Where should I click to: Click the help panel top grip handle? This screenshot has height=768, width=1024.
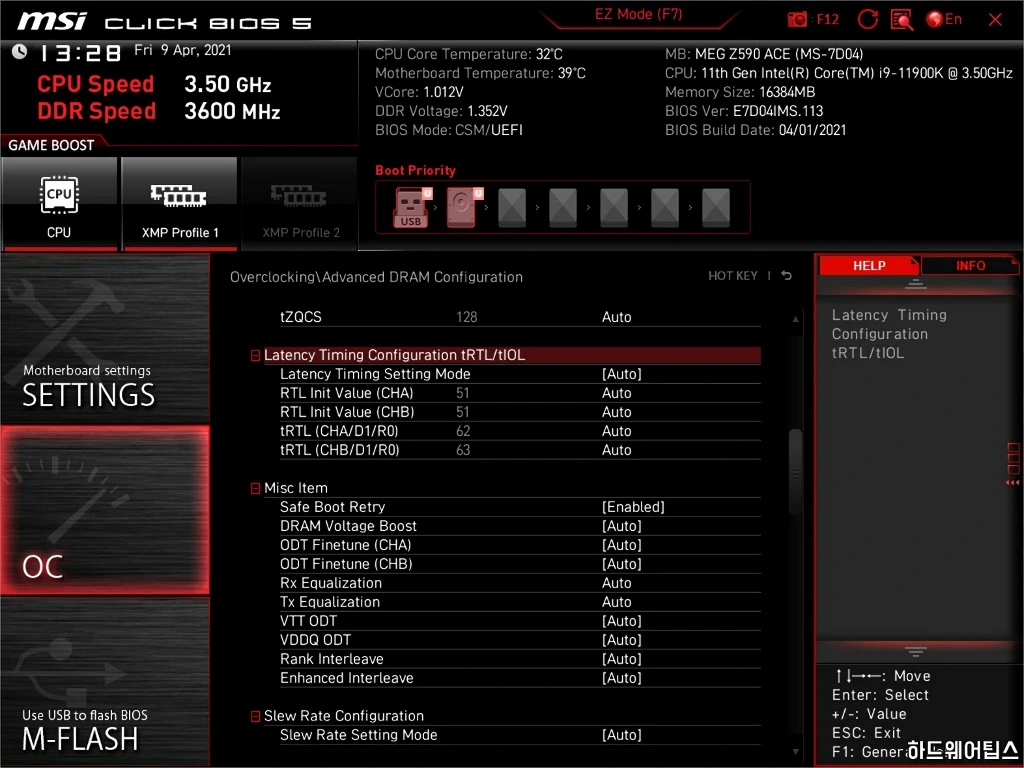click(916, 284)
